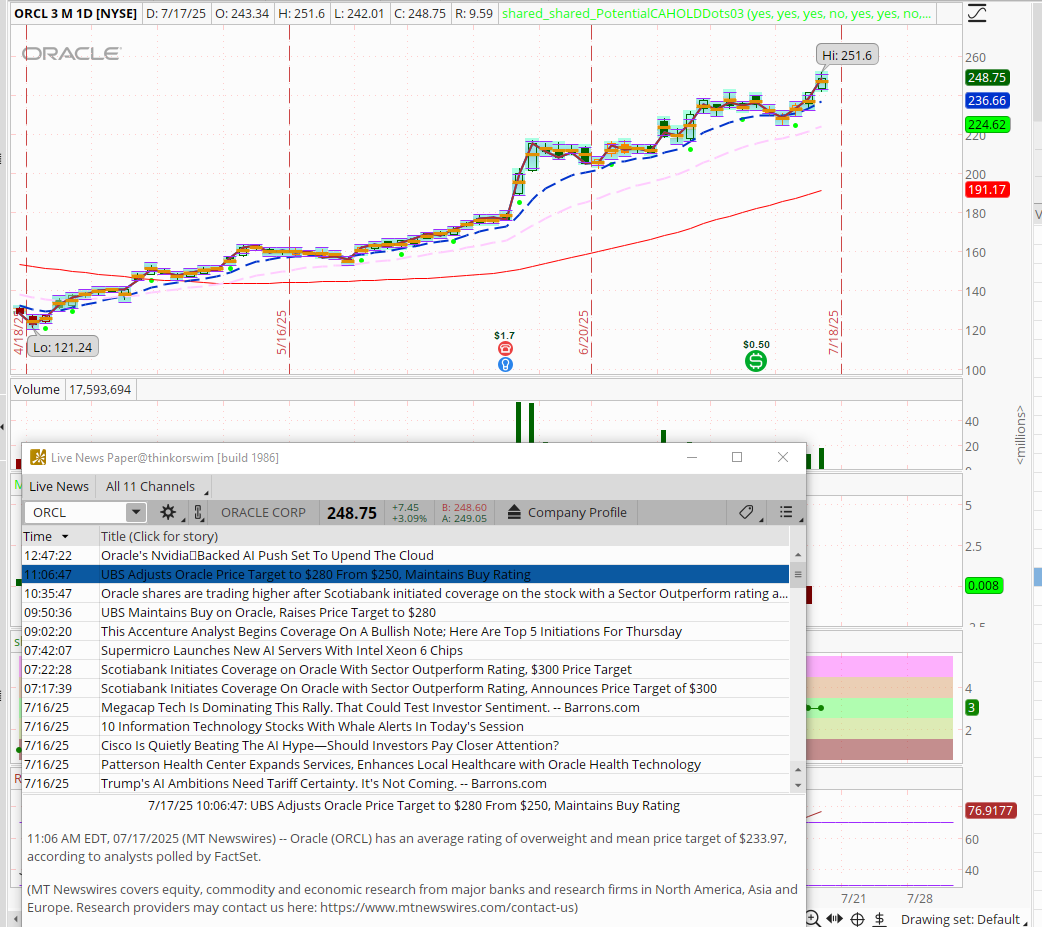
Task: Click the red earnings phone icon on chart
Action: click(505, 349)
